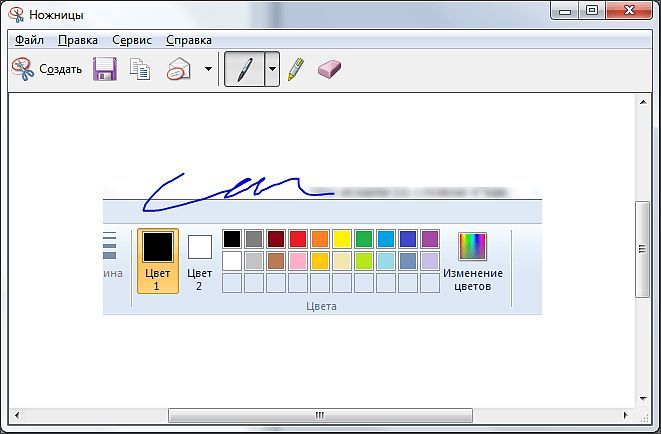Click the brown swatch in the second row

276,261
